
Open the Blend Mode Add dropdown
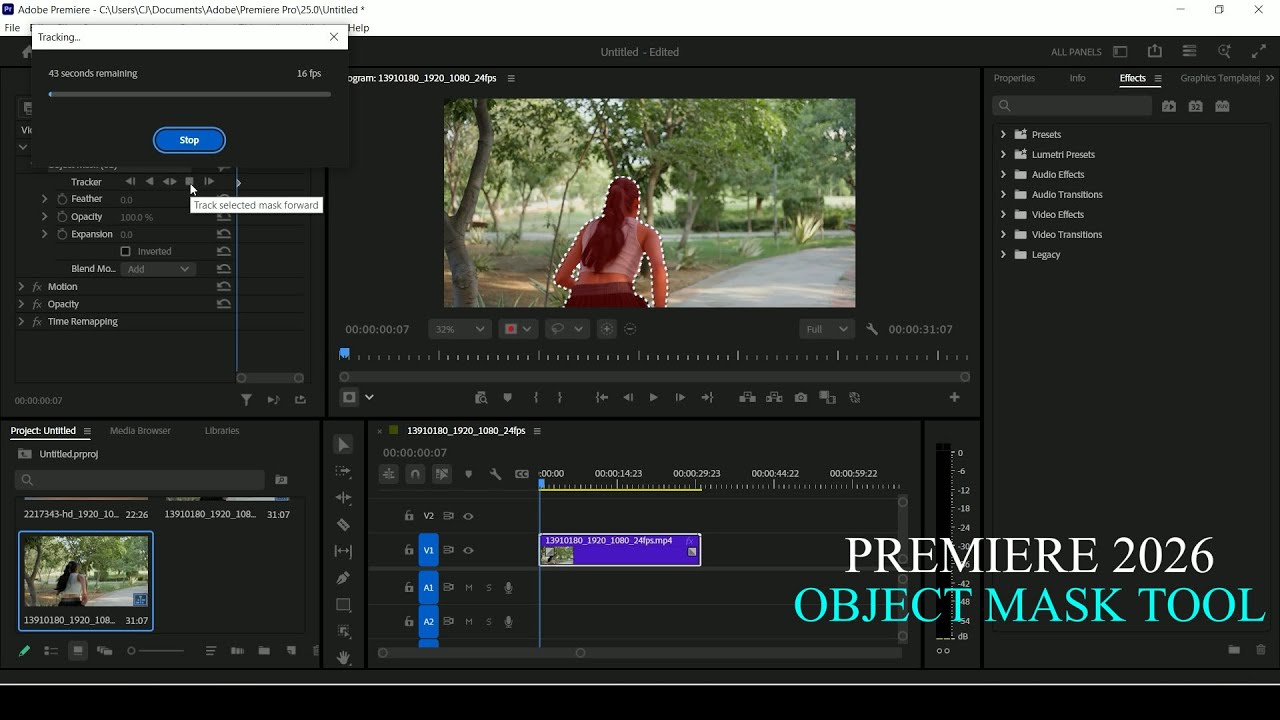(158, 269)
